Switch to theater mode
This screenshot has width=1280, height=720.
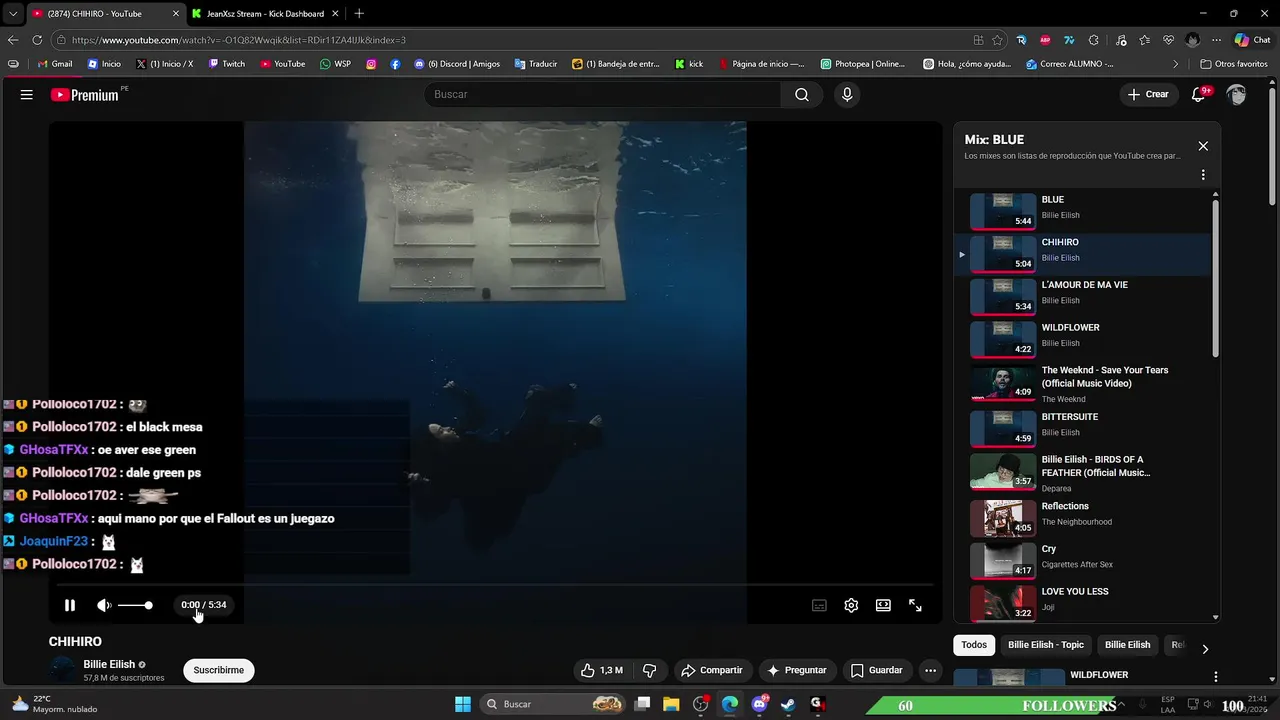point(883,605)
